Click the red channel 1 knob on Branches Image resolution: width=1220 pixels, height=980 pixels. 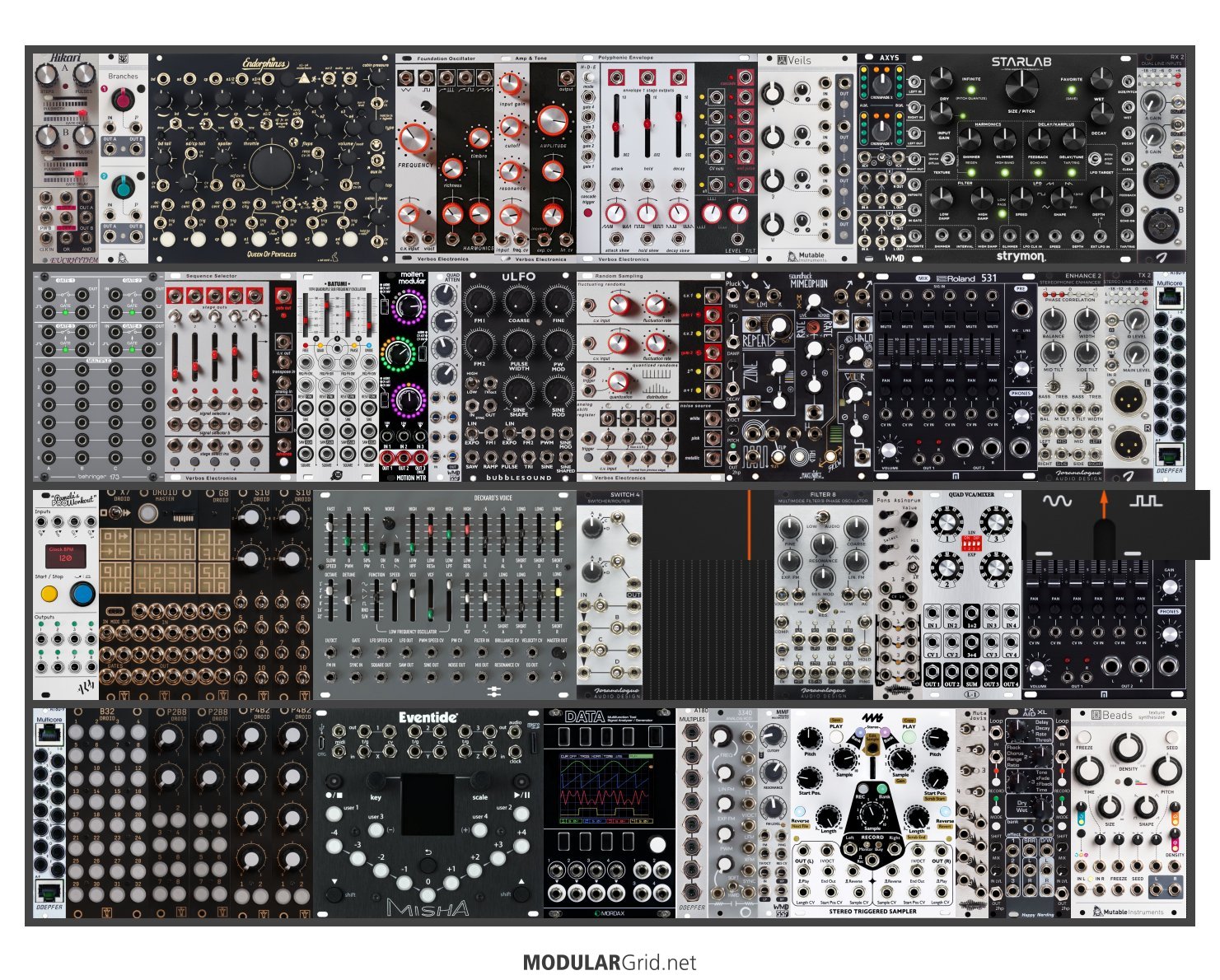pos(123,100)
